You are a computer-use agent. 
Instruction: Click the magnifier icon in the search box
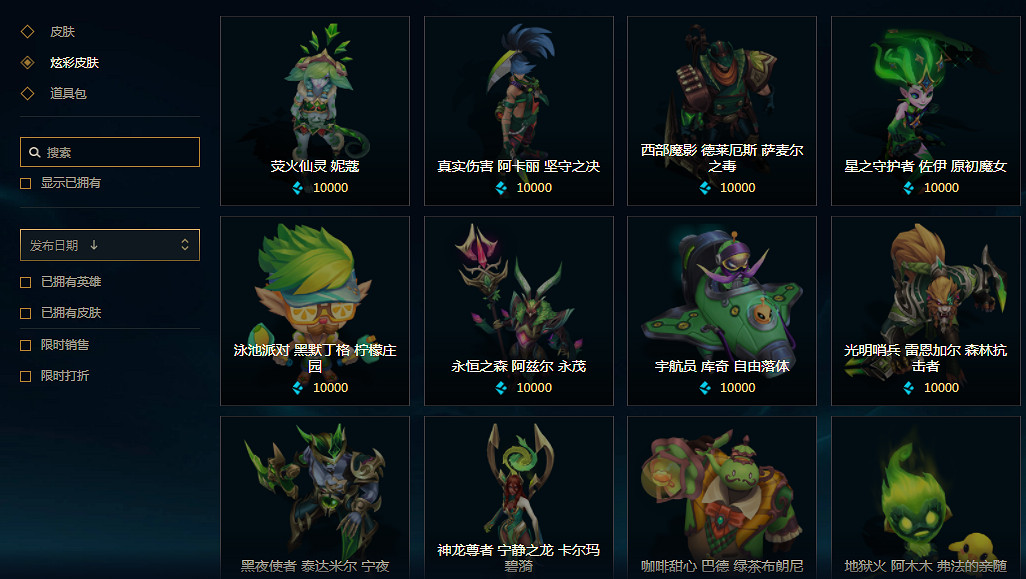tap(35, 152)
